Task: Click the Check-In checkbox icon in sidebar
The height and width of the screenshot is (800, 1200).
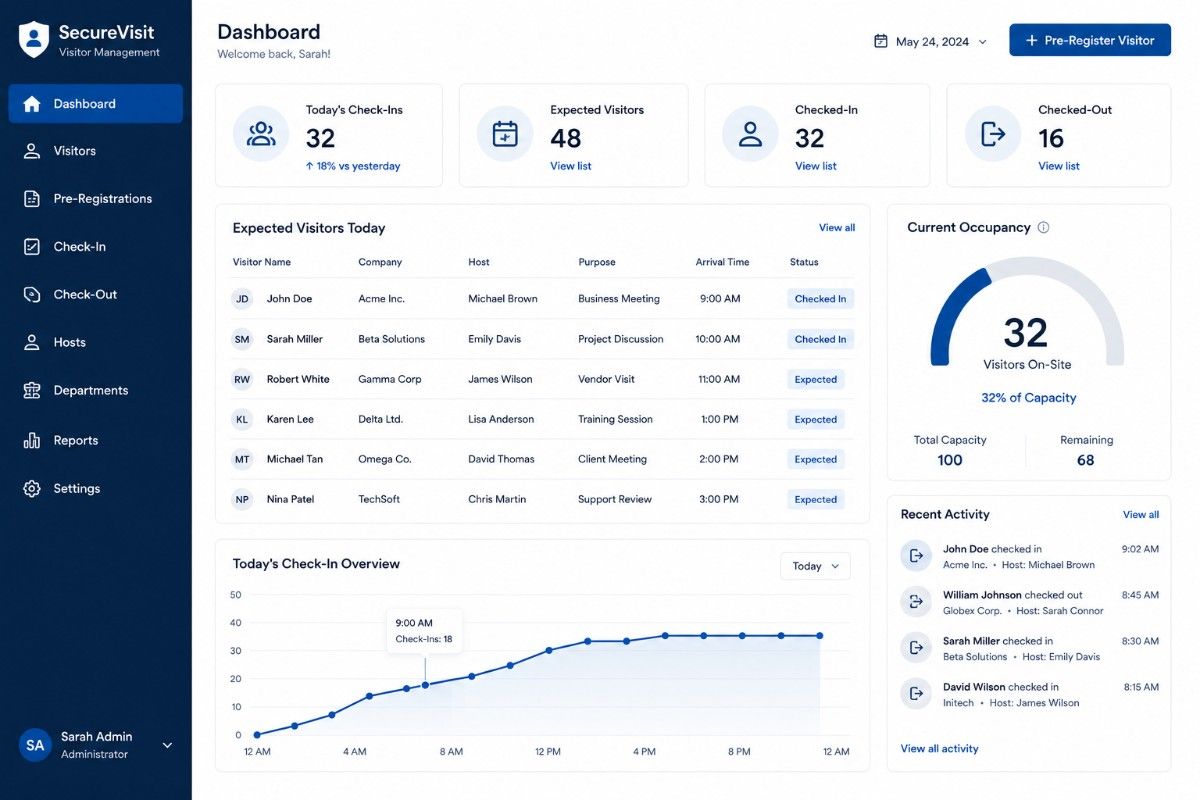Action: [x=32, y=247]
